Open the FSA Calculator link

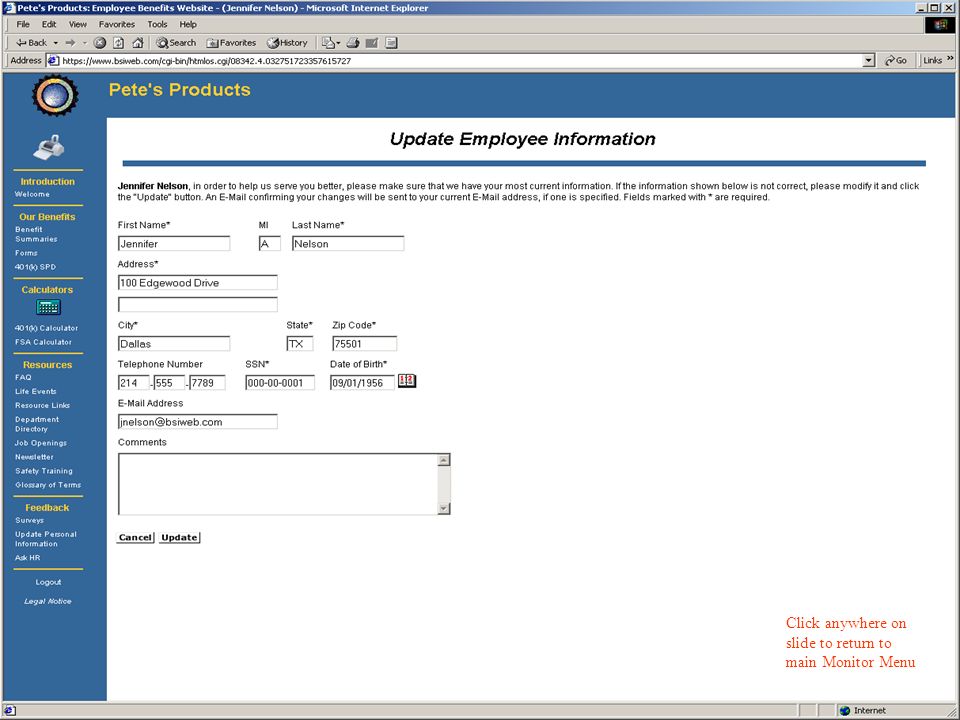tap(43, 342)
